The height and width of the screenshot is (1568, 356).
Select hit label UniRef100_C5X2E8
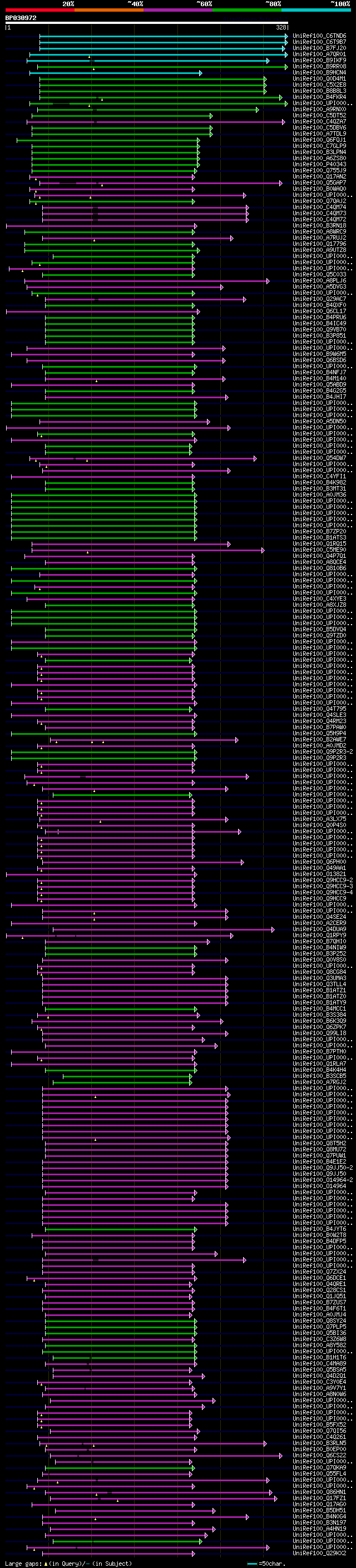click(319, 85)
